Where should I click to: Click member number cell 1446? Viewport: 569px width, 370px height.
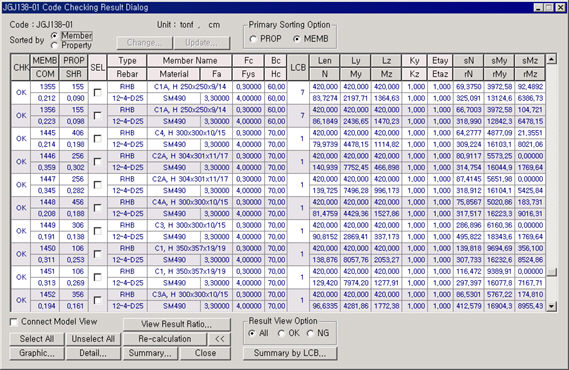pos(45,156)
